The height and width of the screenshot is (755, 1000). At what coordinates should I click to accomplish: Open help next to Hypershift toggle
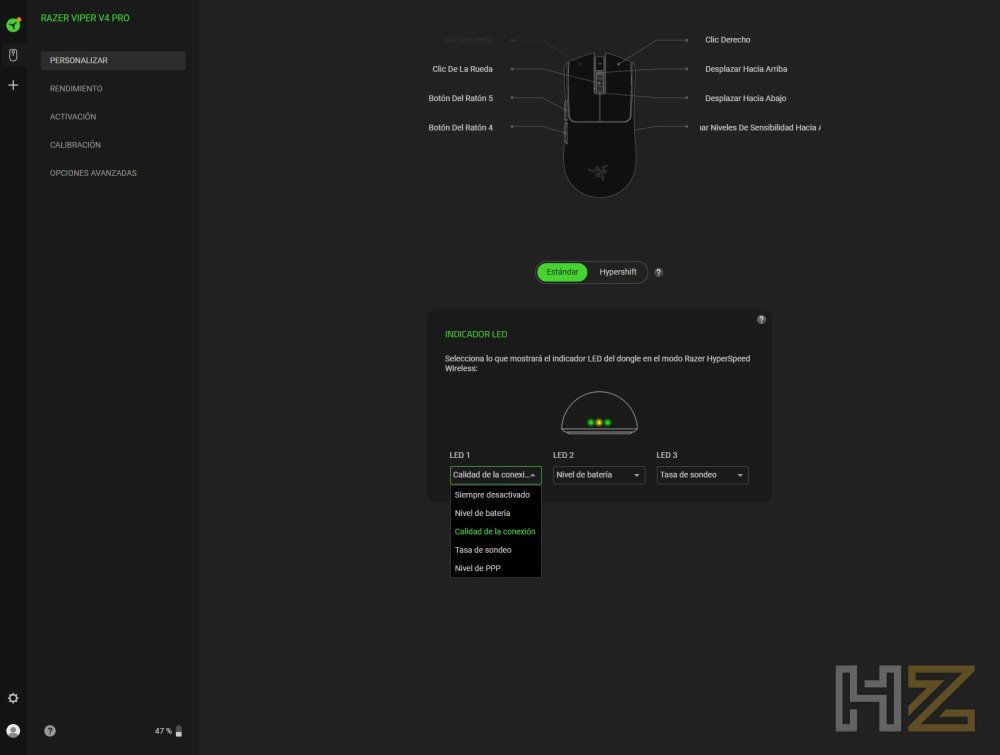click(x=658, y=272)
